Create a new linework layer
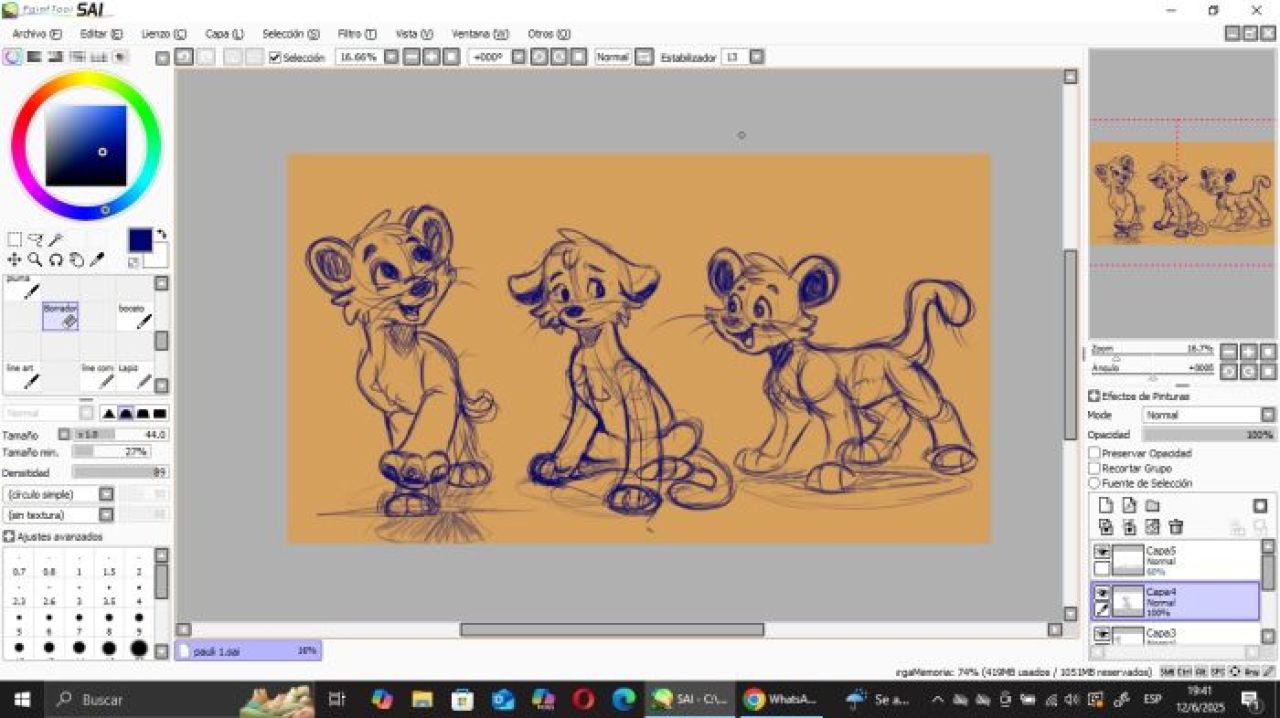Screen dimensions: 1280x718 [1129, 506]
